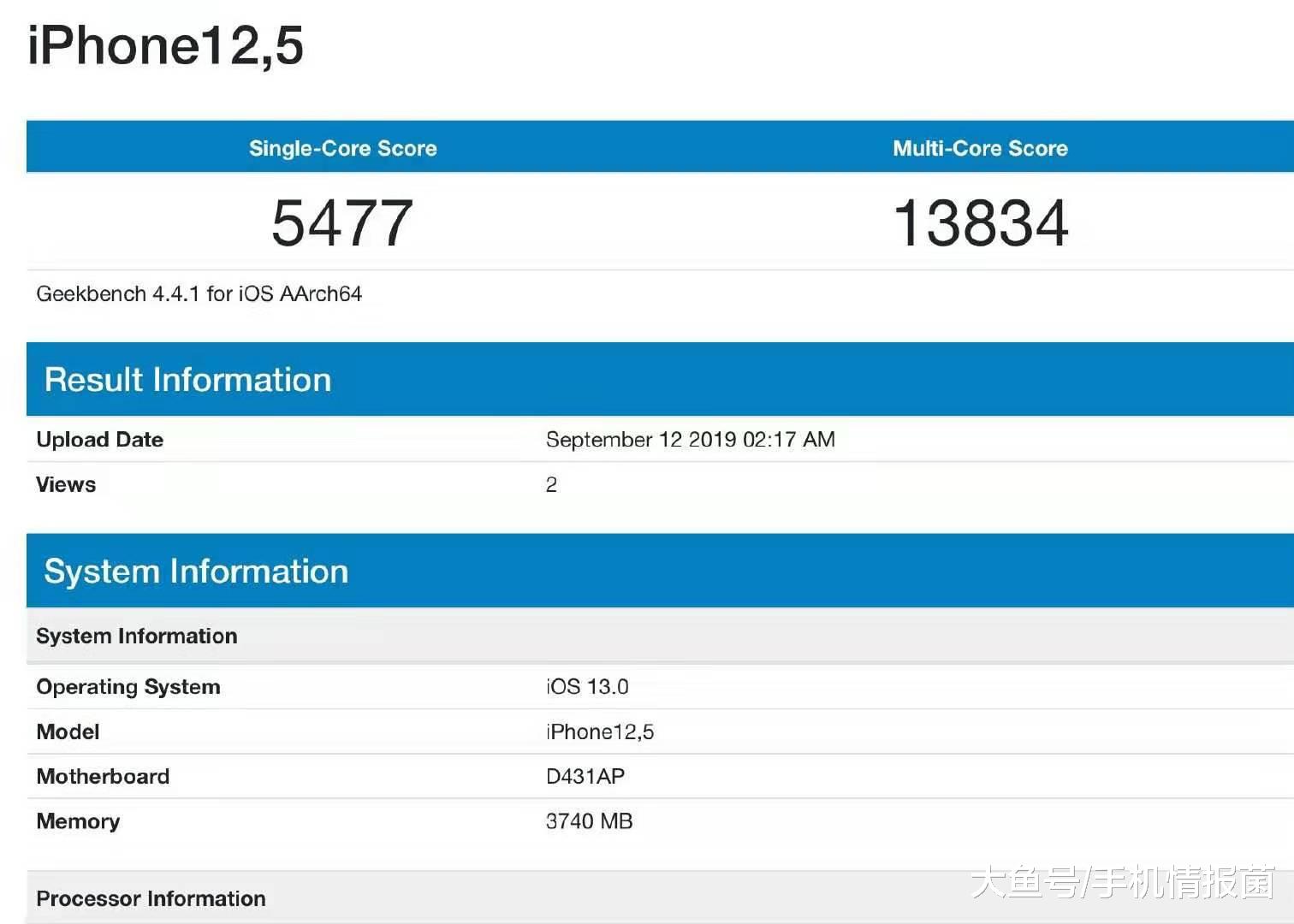1294x924 pixels.
Task: Select the Geekbench 4.4.1 for iOS AArch64 text
Action: pyautogui.click(x=199, y=293)
